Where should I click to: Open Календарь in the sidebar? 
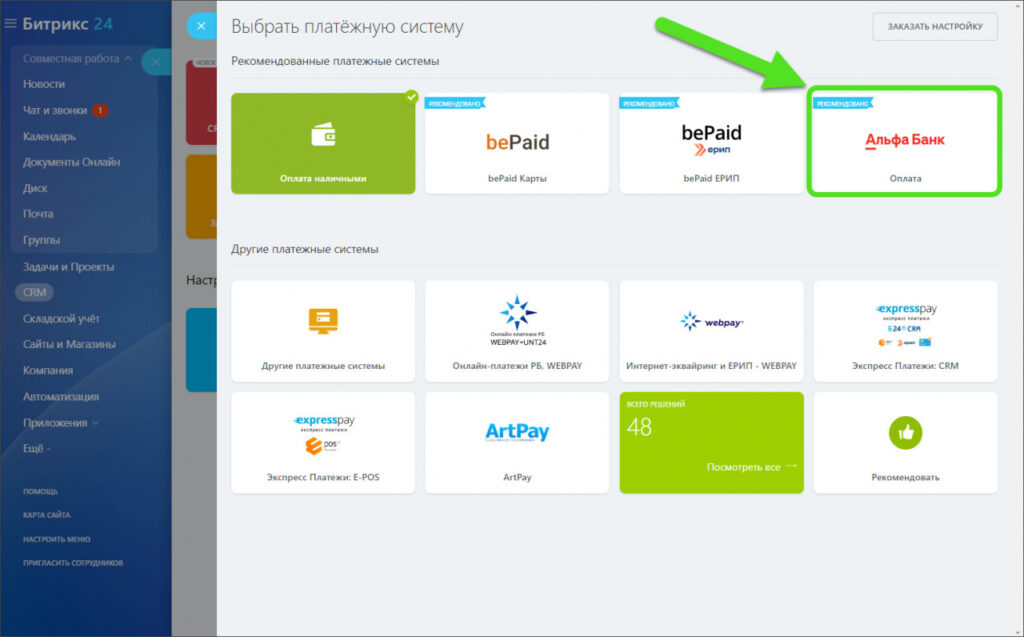click(x=49, y=136)
